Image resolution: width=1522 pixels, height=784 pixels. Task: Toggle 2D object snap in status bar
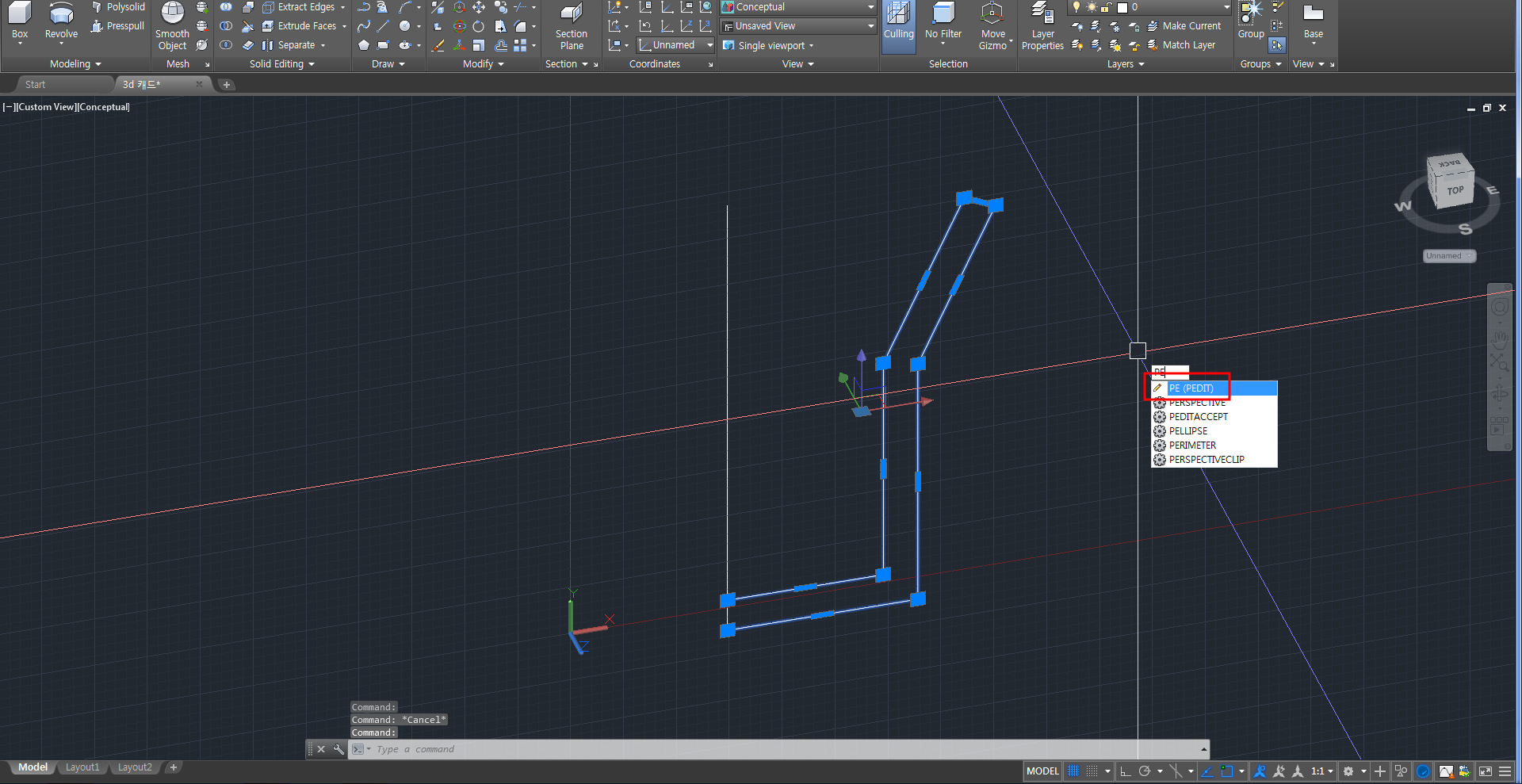click(x=1227, y=771)
